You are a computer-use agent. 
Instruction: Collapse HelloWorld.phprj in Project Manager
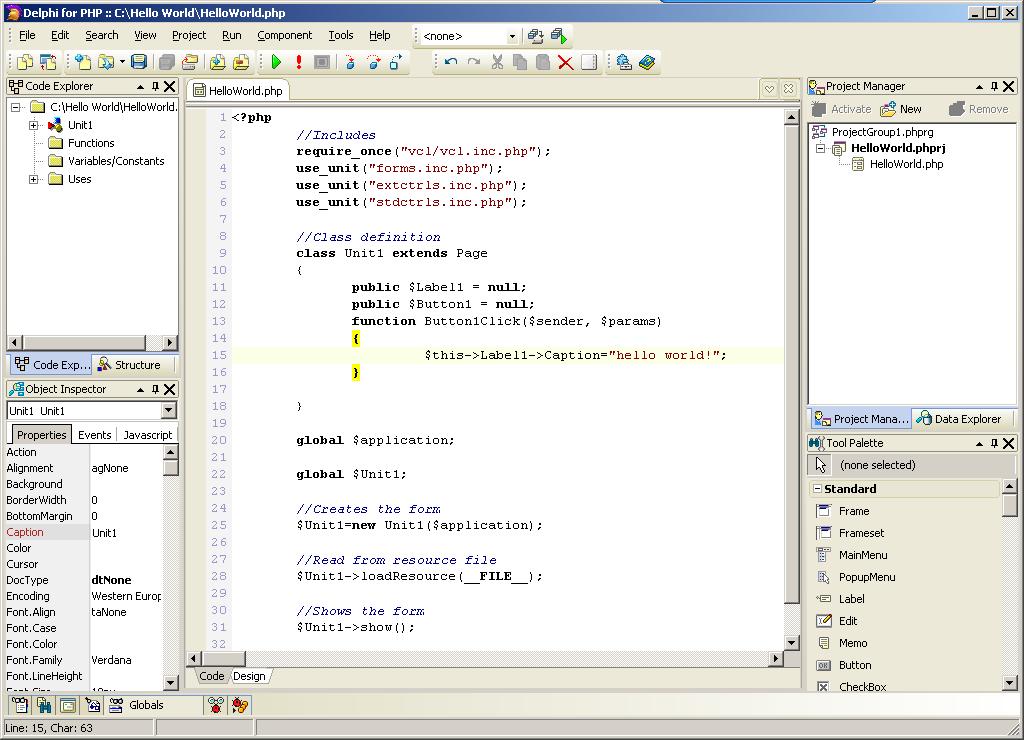pos(821,148)
